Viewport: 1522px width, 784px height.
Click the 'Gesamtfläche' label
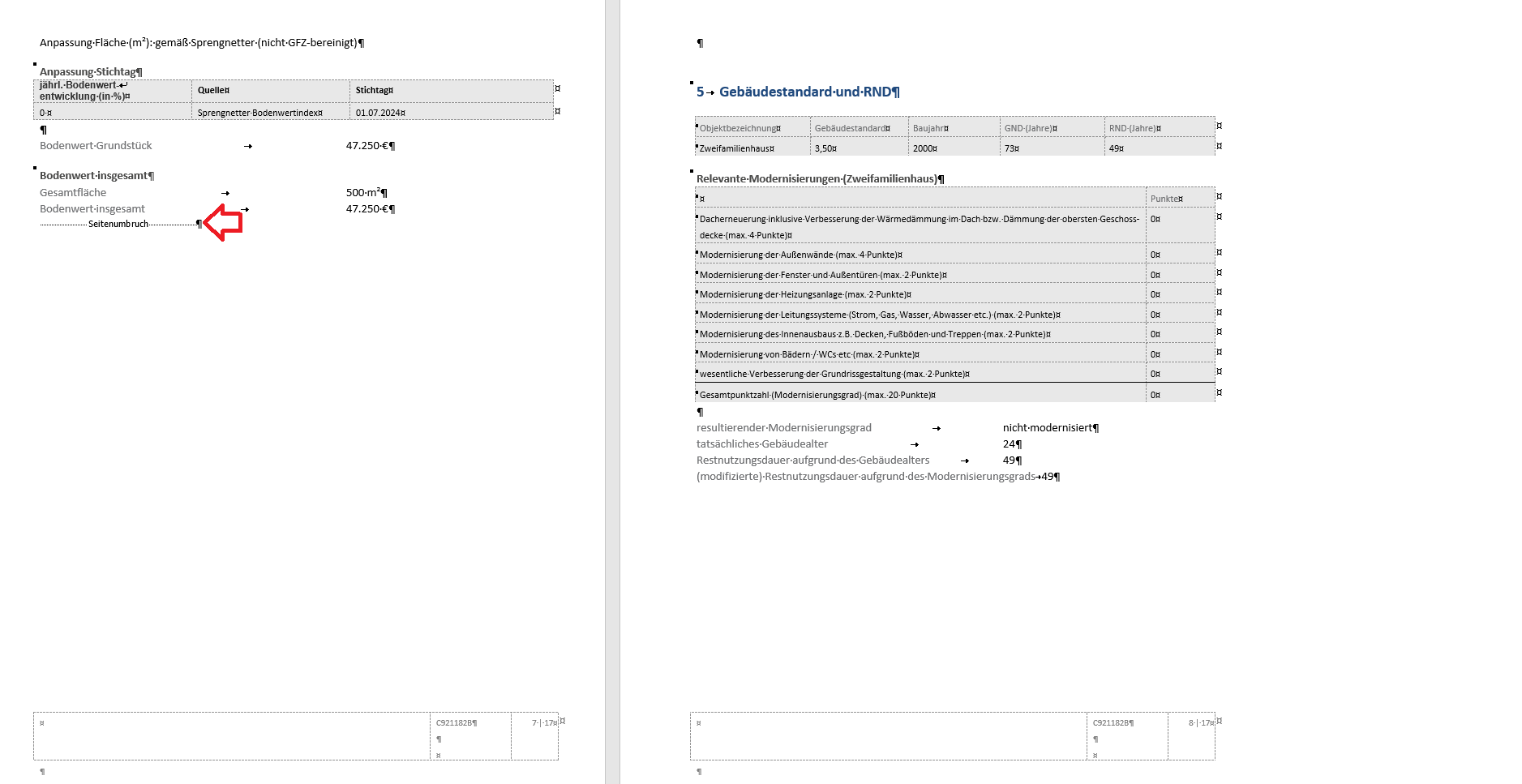tap(73, 193)
